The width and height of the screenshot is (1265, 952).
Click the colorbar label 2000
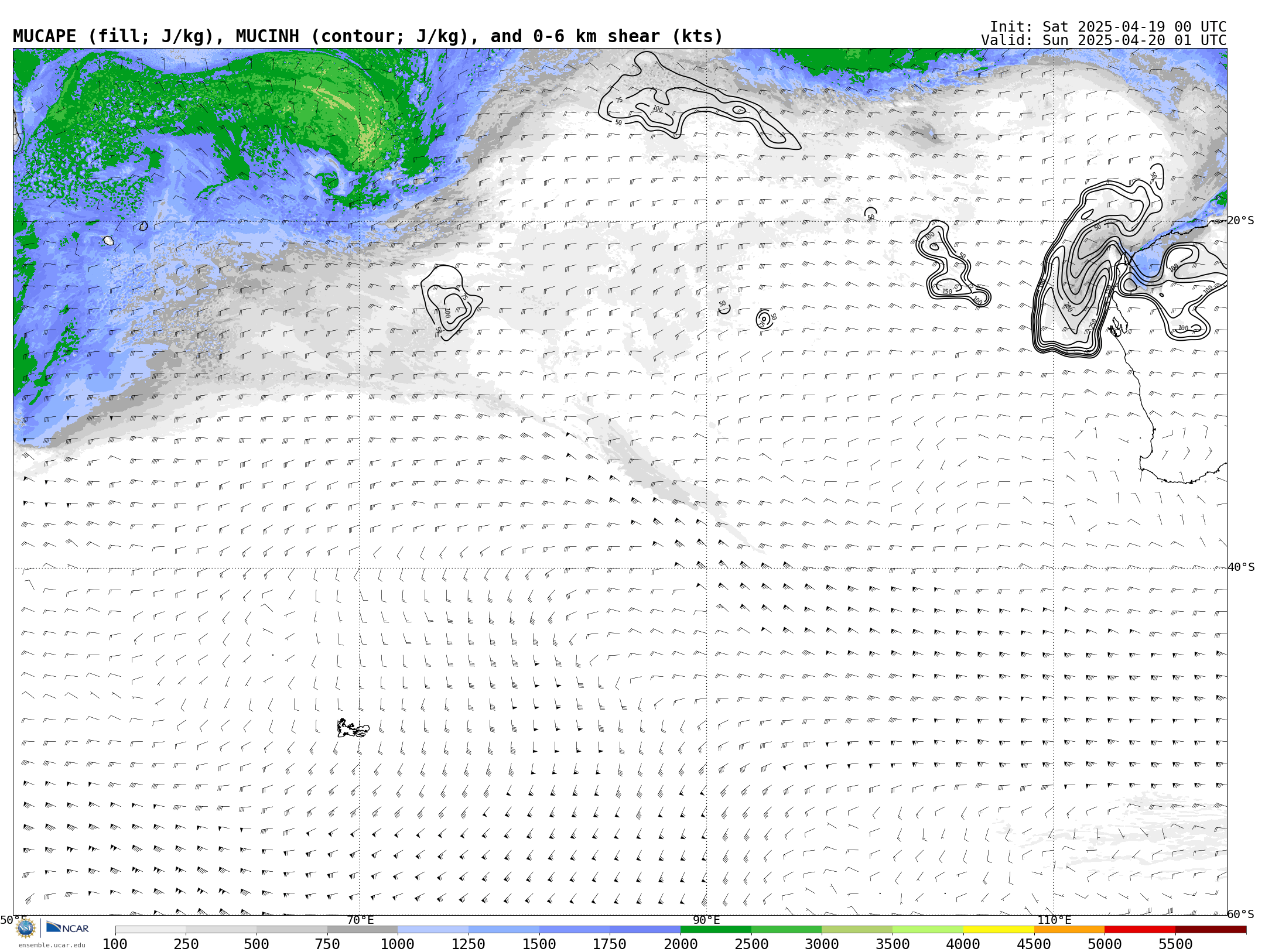pyautogui.click(x=681, y=944)
